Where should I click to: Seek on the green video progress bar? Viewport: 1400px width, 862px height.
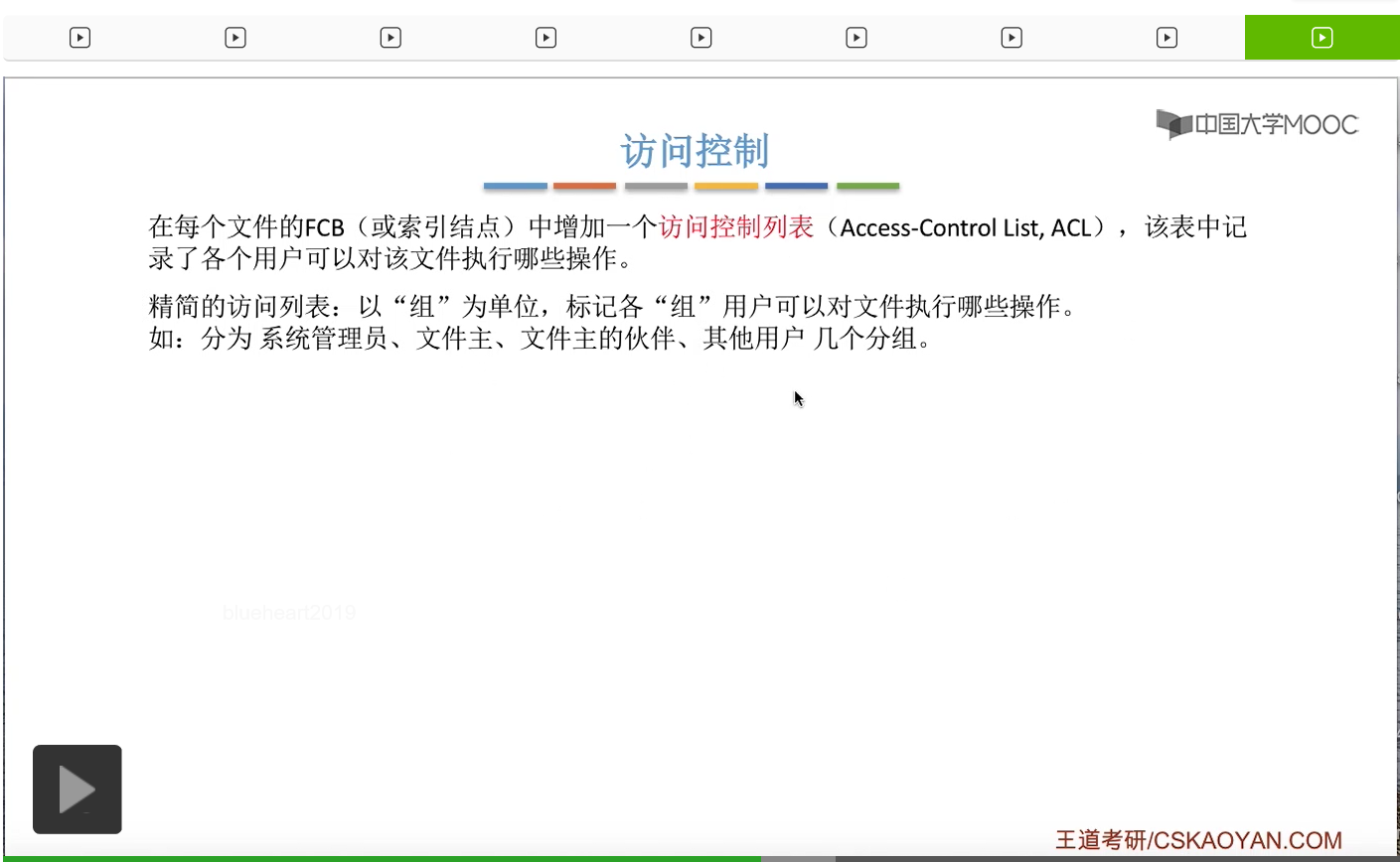click(x=381, y=859)
